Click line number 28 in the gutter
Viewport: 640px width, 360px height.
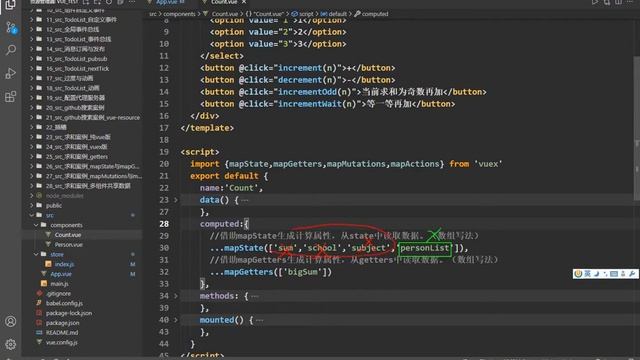(164, 224)
